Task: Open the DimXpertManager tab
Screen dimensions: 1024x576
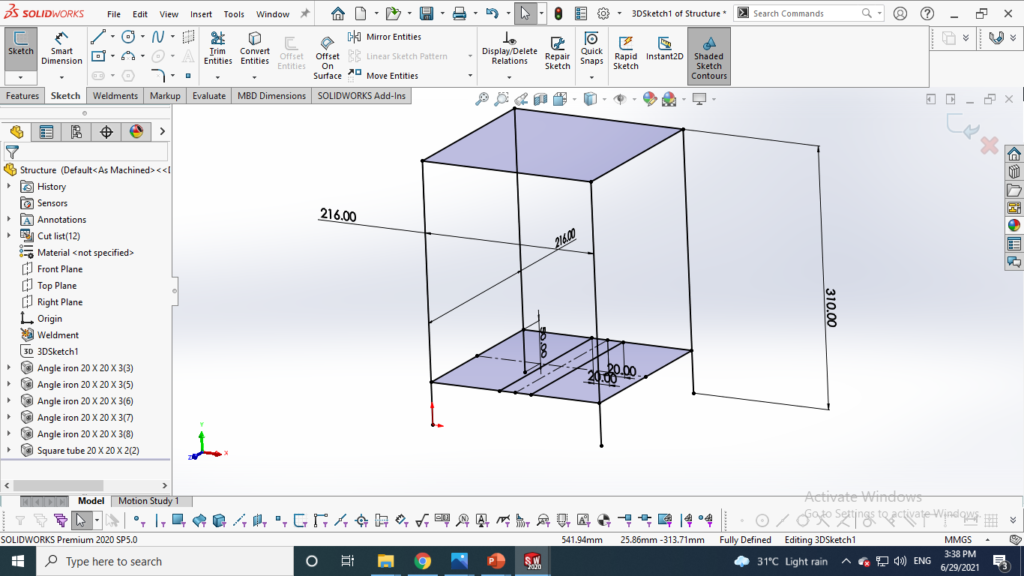Action: tap(106, 132)
